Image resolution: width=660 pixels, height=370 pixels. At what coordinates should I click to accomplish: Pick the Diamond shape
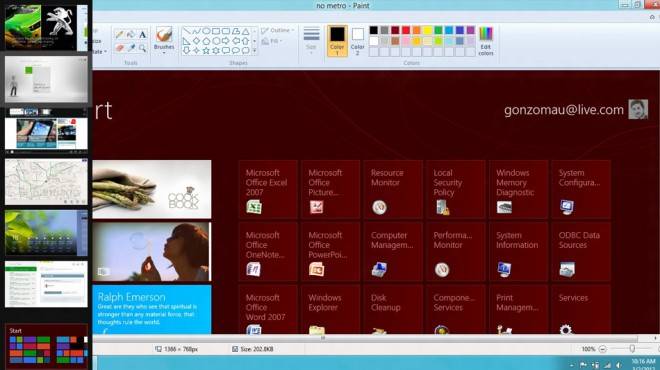pyautogui.click(x=196, y=41)
